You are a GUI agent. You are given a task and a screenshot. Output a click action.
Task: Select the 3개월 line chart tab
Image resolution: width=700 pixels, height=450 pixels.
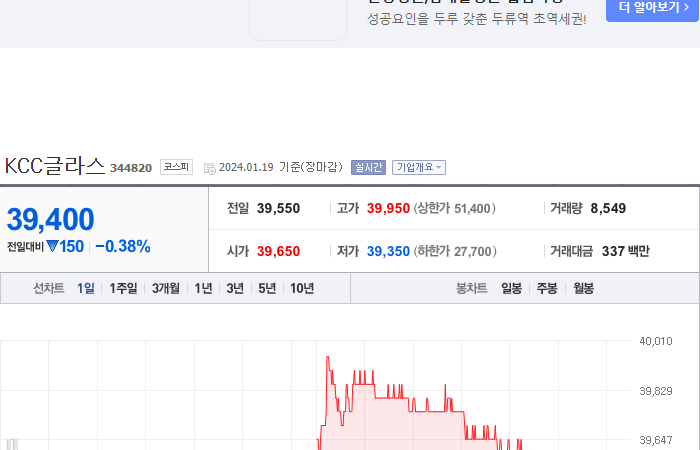pos(166,288)
